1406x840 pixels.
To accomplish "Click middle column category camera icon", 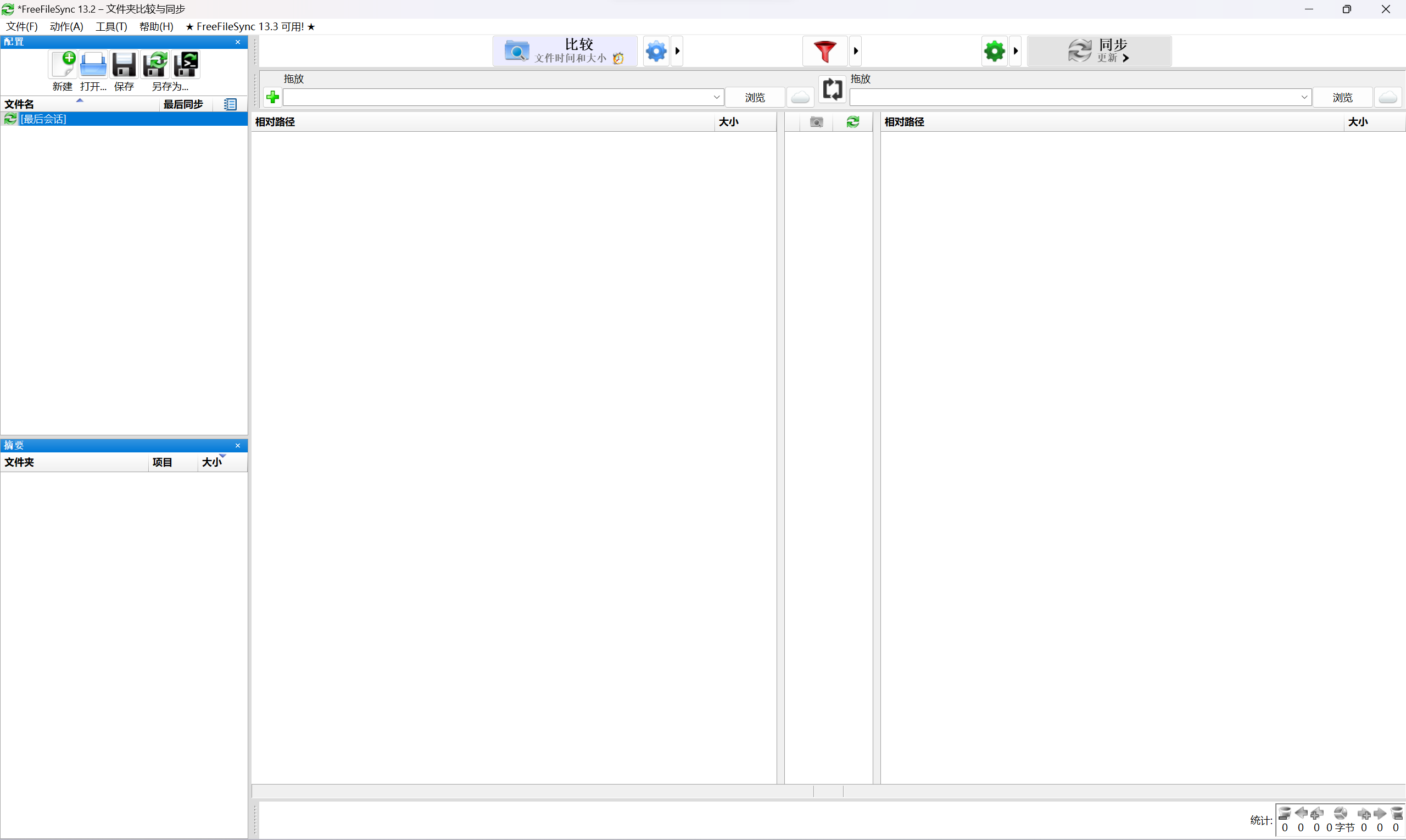I will 816,122.
